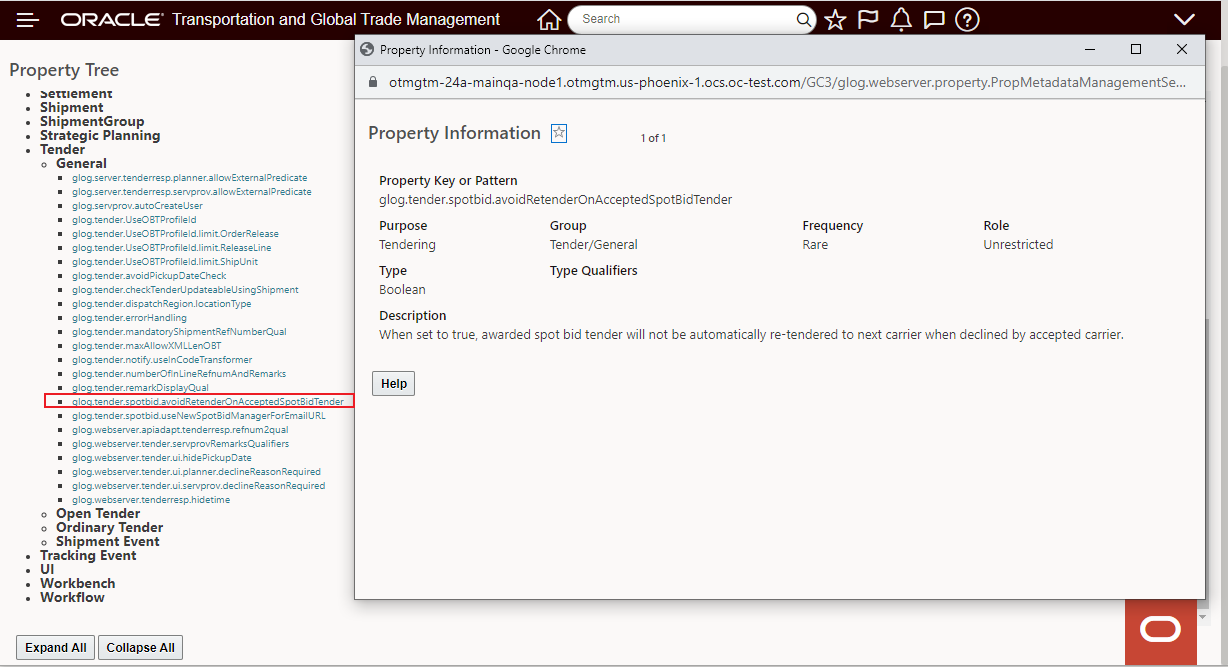Click the popup window address URL
The image size is (1228, 667).
(788, 83)
